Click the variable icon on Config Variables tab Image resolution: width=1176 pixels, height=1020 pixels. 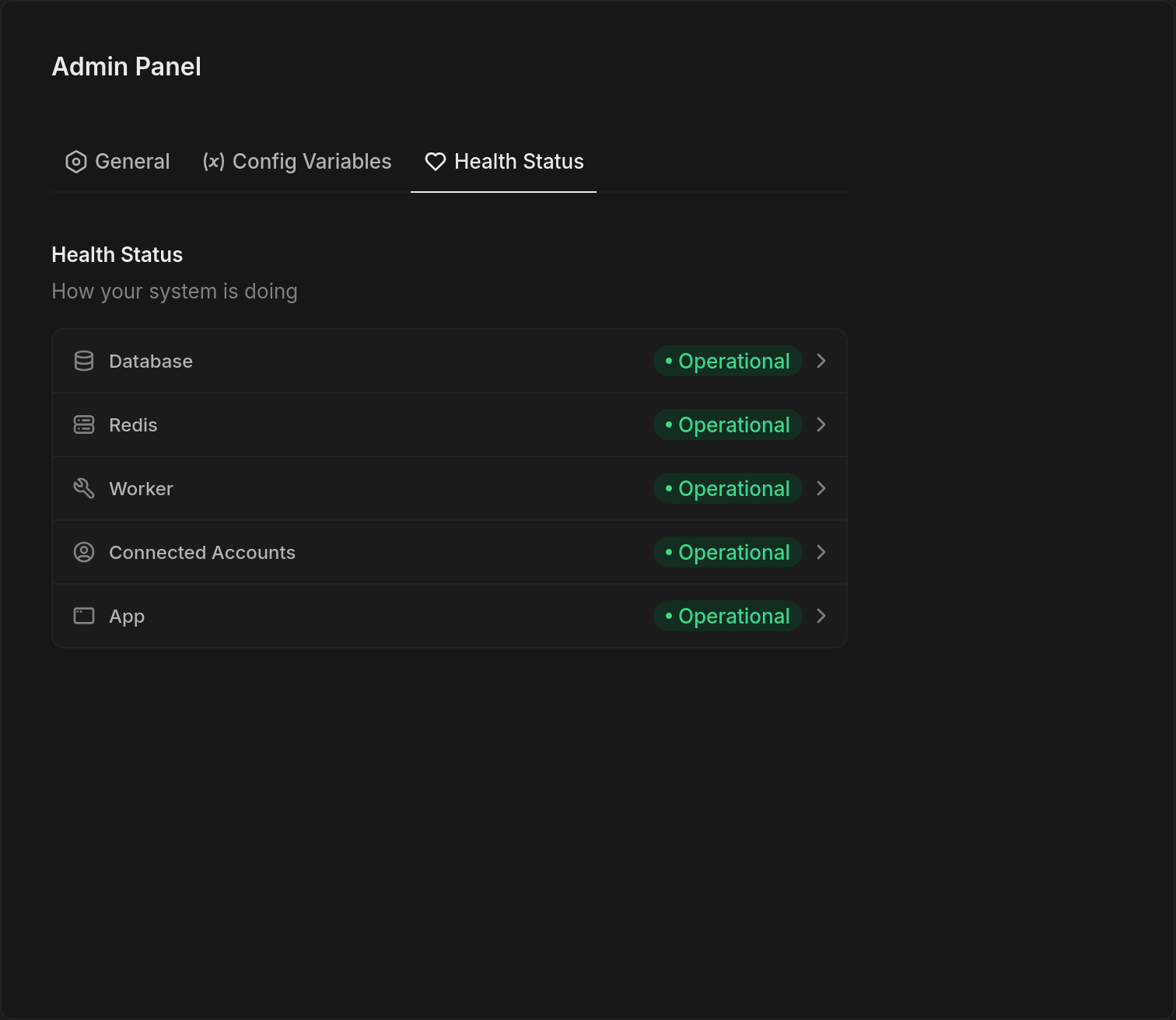(213, 162)
